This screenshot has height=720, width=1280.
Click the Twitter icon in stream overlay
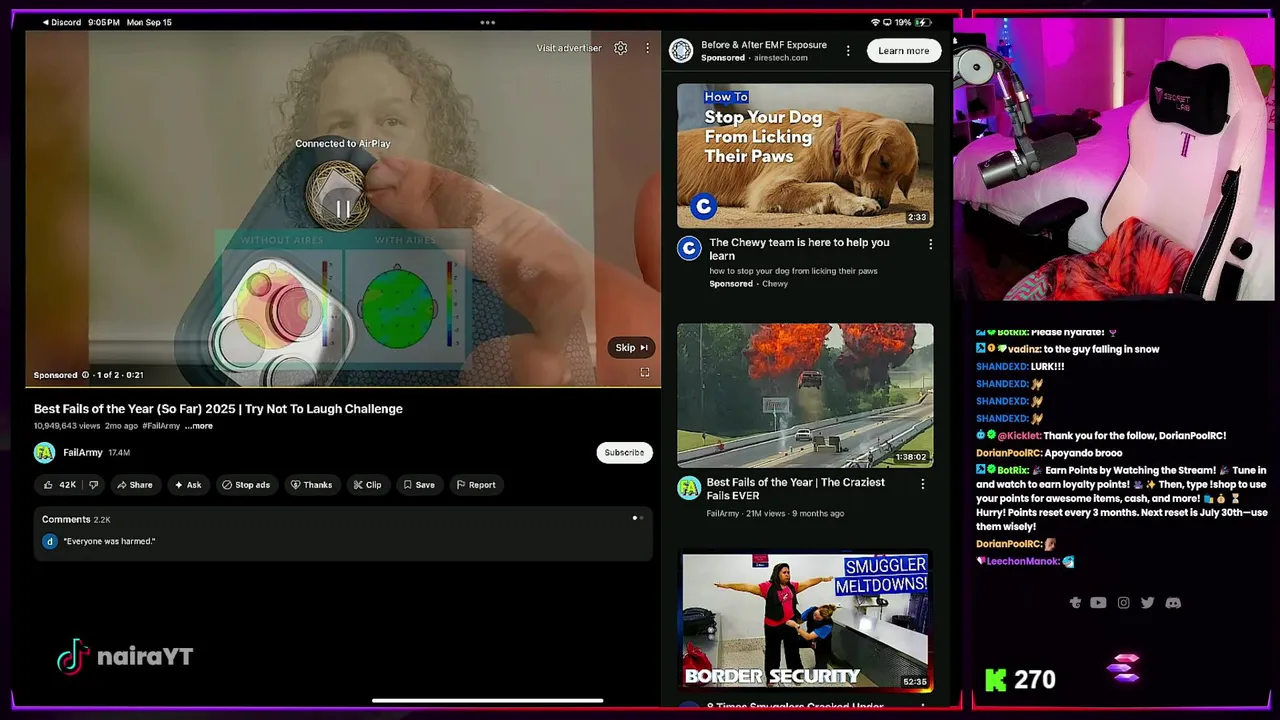(1147, 603)
